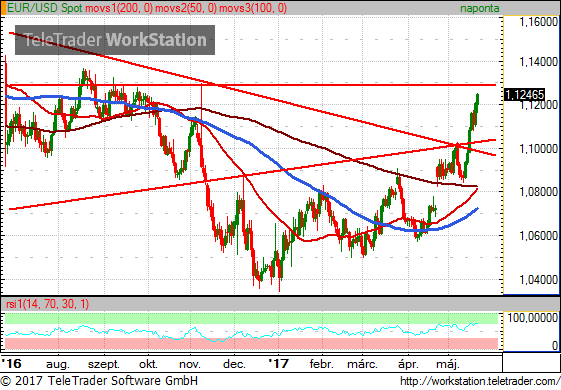Select the nov. month marker on timeline
The image size is (561, 390).
[190, 364]
